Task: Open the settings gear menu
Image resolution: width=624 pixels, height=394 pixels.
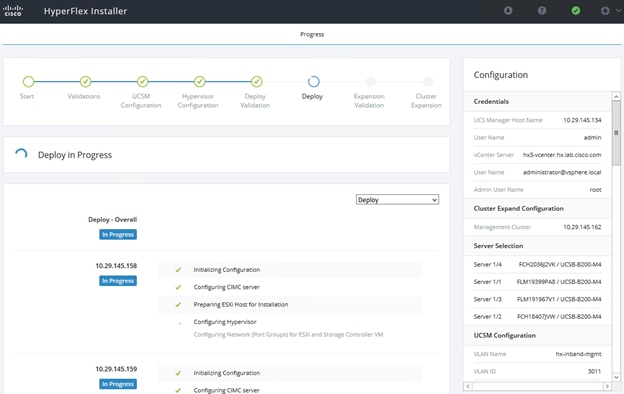Action: click(605, 11)
